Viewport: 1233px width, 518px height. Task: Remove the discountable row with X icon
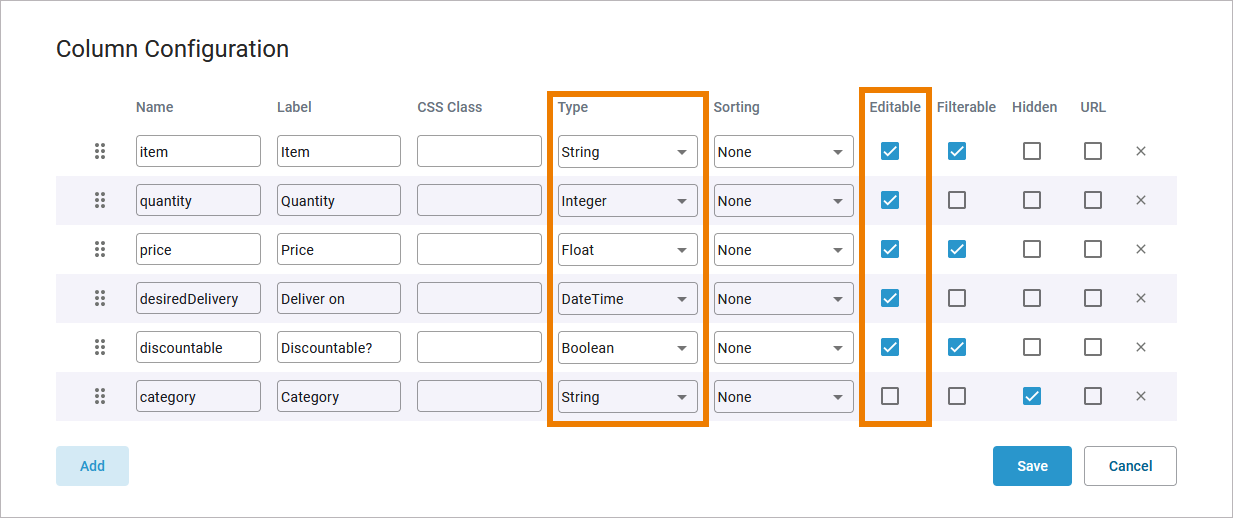point(1140,347)
